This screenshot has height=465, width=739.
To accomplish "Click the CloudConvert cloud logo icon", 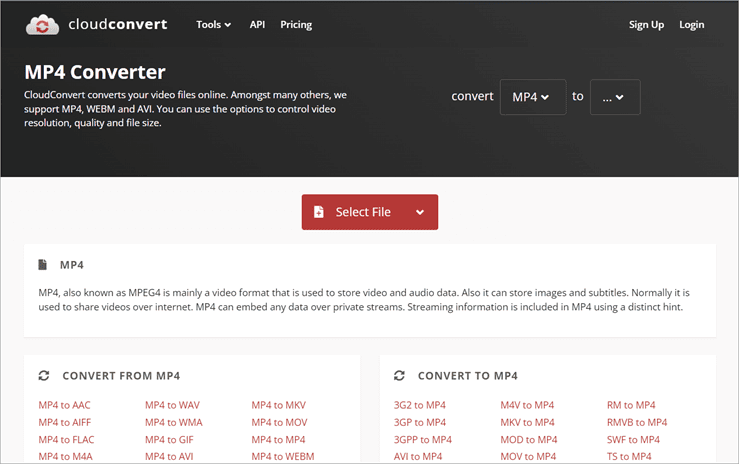I will pos(42,24).
